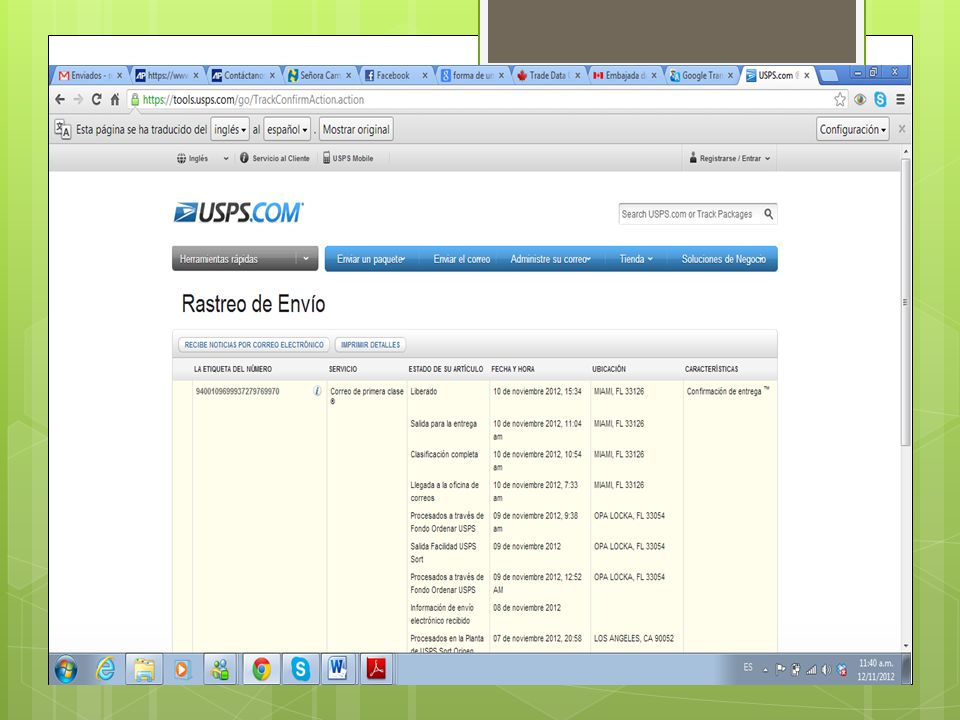Image resolution: width=960 pixels, height=720 pixels.
Task: Click the volume speaker tray icon
Action: click(x=827, y=669)
